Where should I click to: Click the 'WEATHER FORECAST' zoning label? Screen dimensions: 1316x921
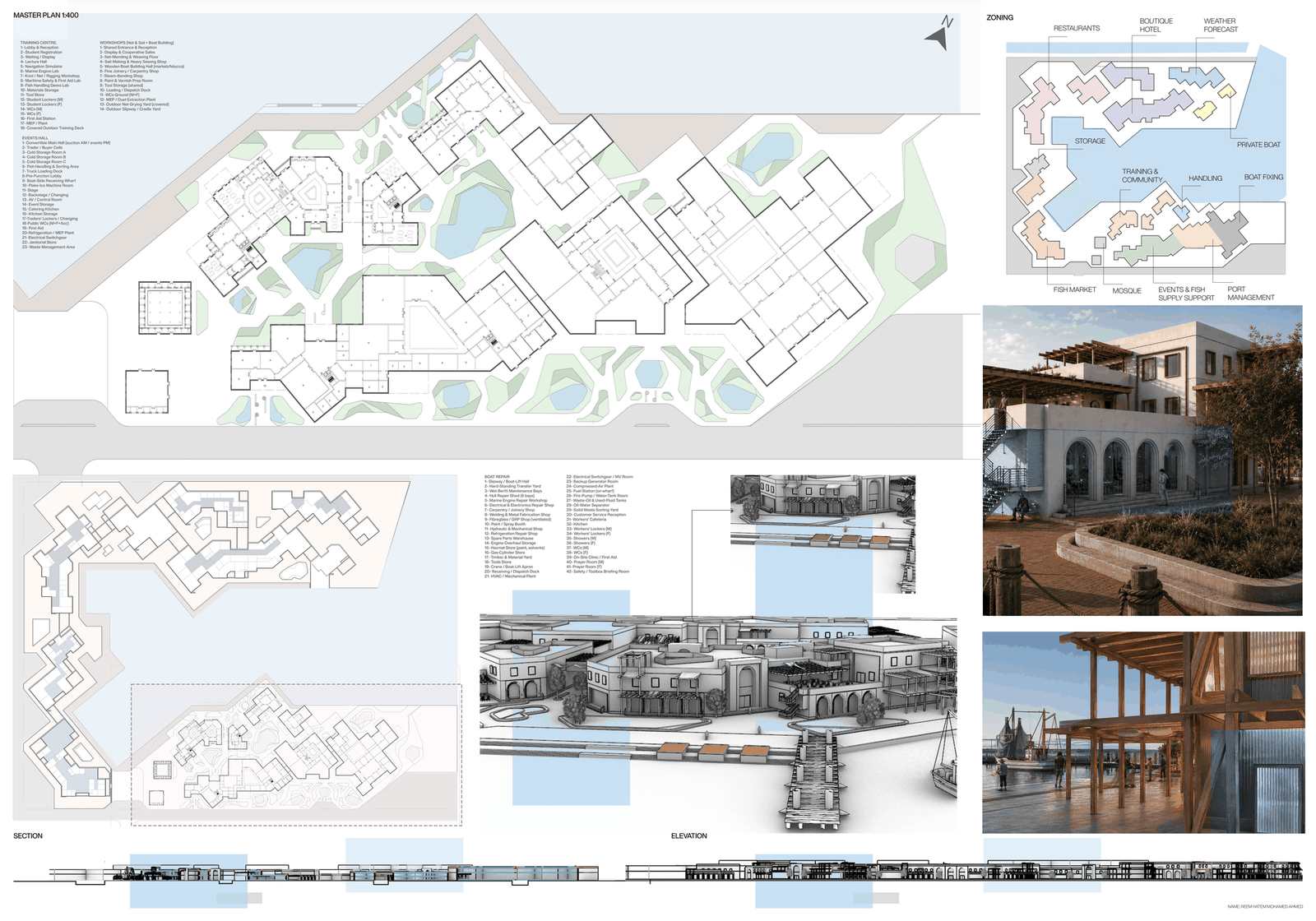point(1221,25)
